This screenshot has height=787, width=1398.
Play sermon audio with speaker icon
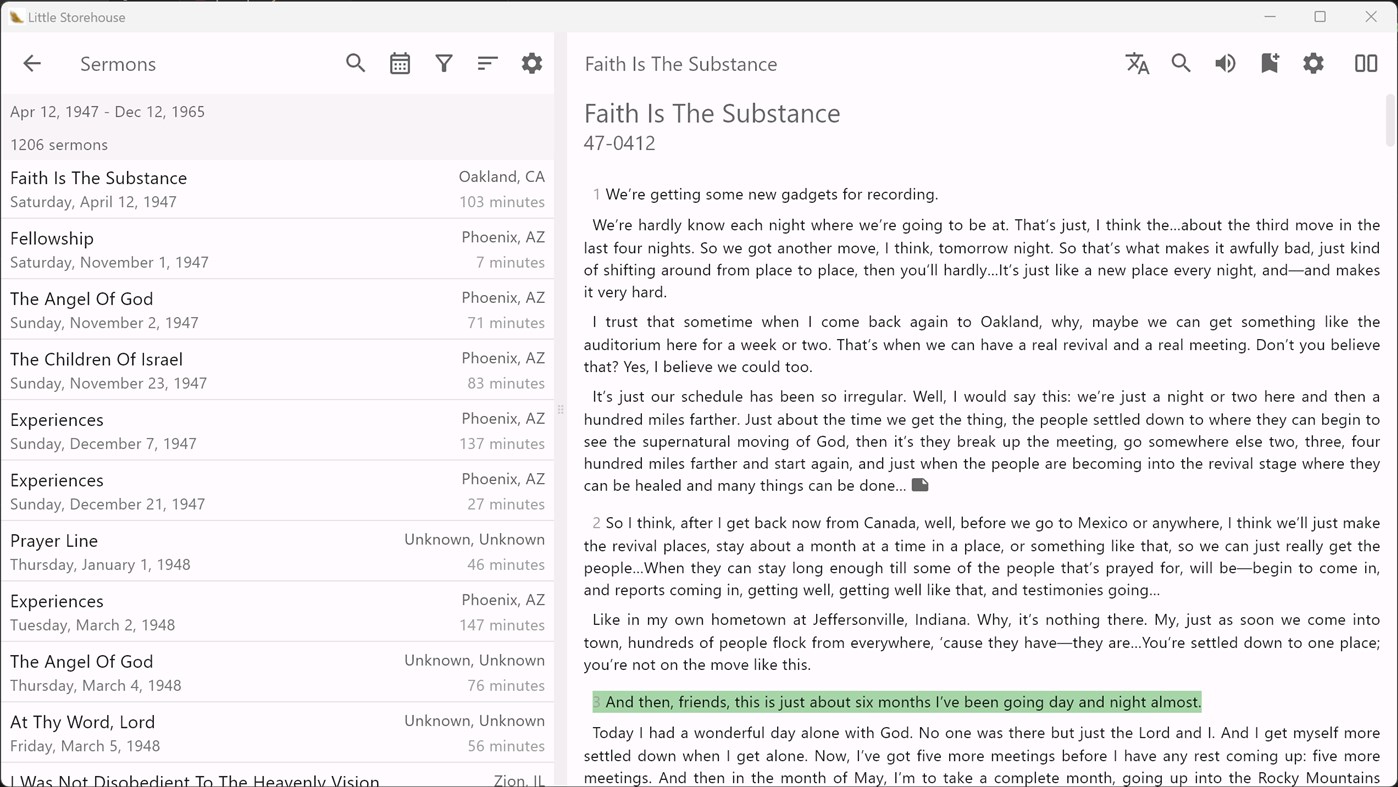pos(1225,63)
